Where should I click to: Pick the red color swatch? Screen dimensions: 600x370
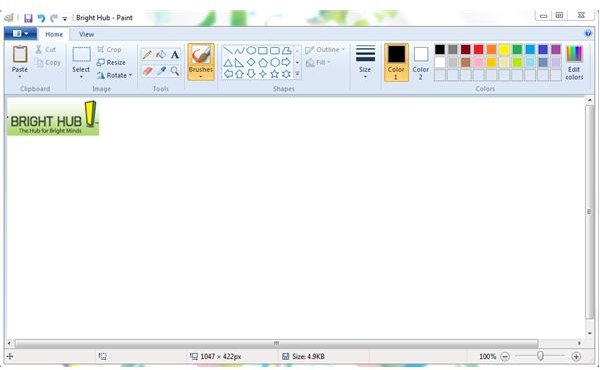click(x=478, y=49)
